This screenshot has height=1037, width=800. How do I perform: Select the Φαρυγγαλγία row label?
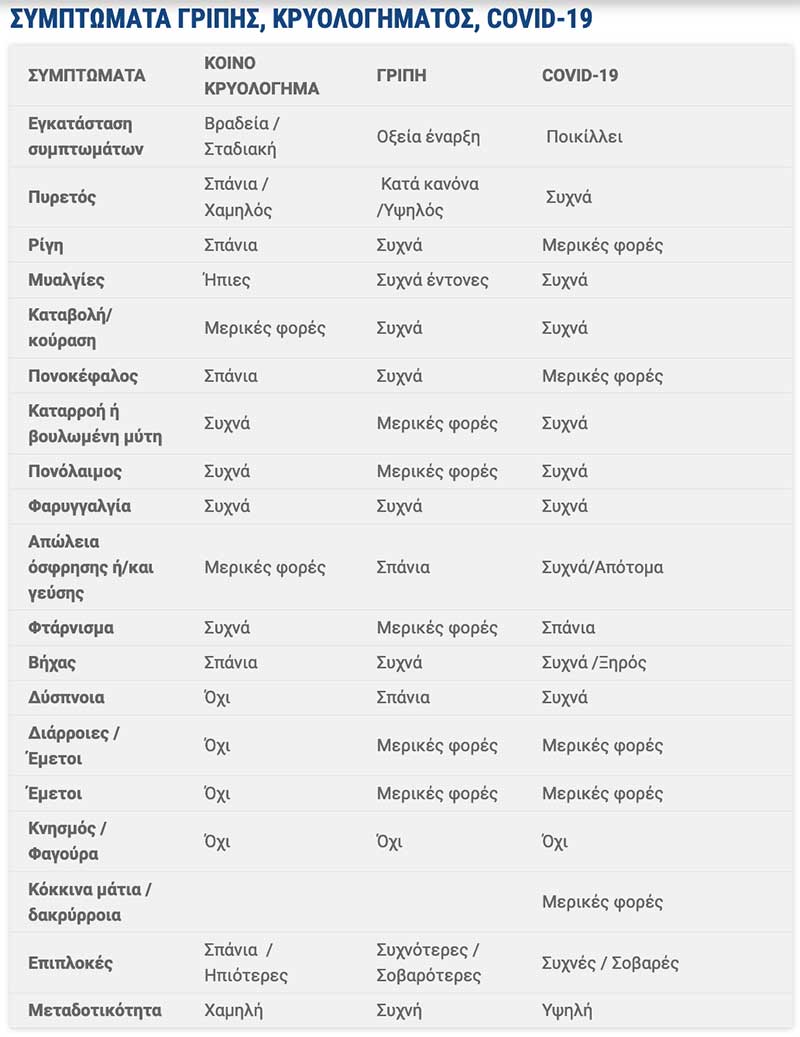tap(79, 506)
